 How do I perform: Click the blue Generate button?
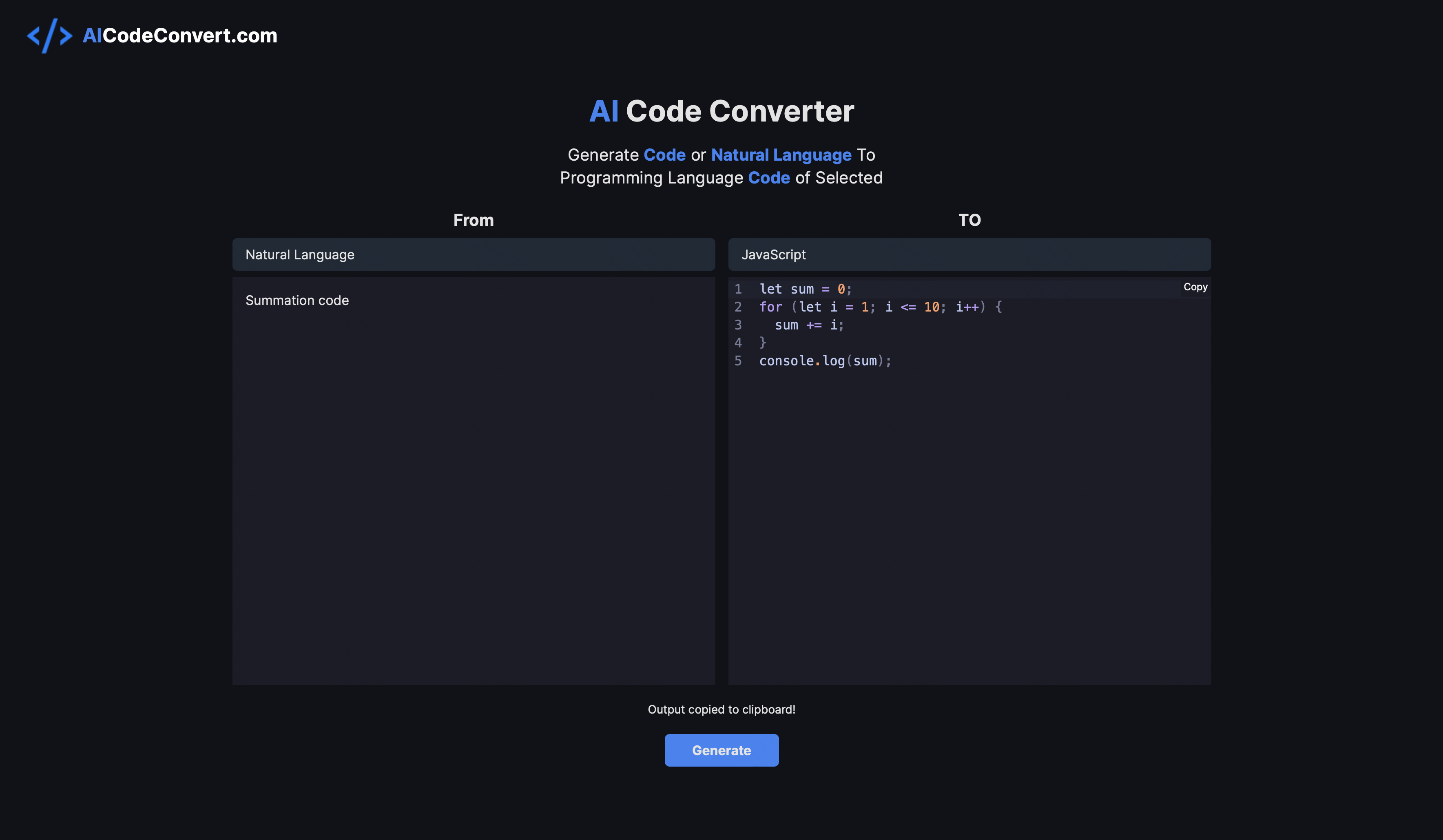point(721,750)
